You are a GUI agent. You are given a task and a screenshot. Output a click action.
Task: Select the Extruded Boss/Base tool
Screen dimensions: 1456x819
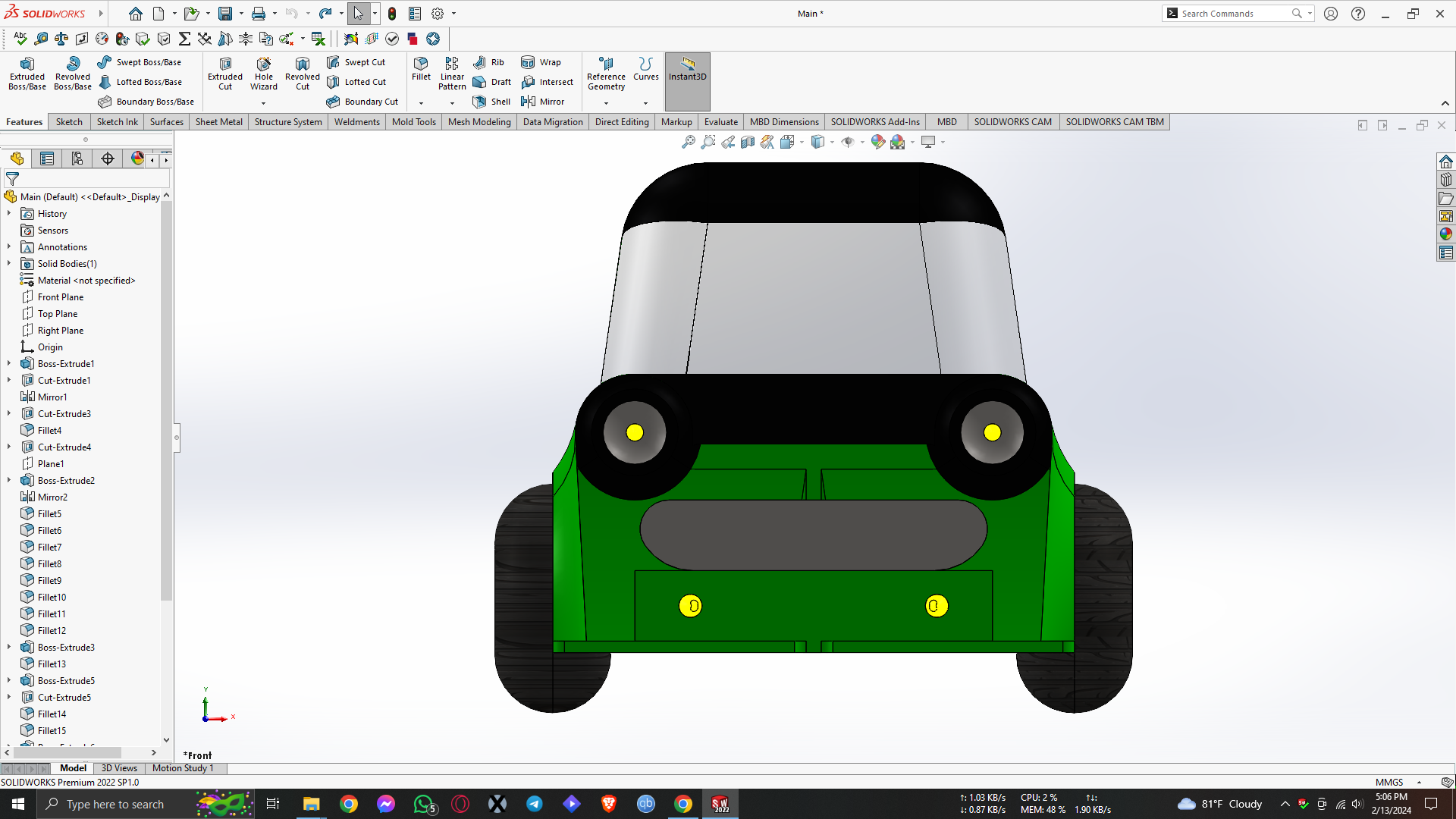[x=27, y=73]
